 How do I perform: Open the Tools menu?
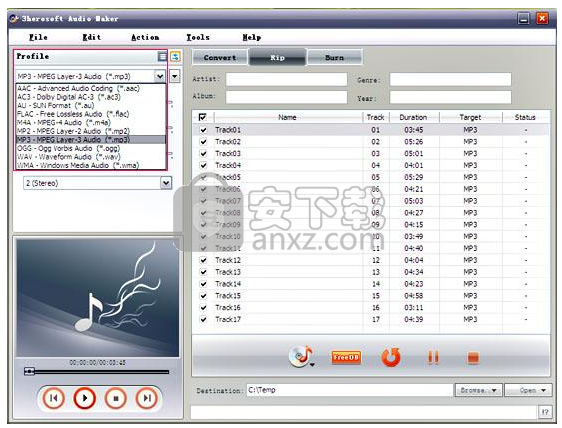tap(198, 37)
